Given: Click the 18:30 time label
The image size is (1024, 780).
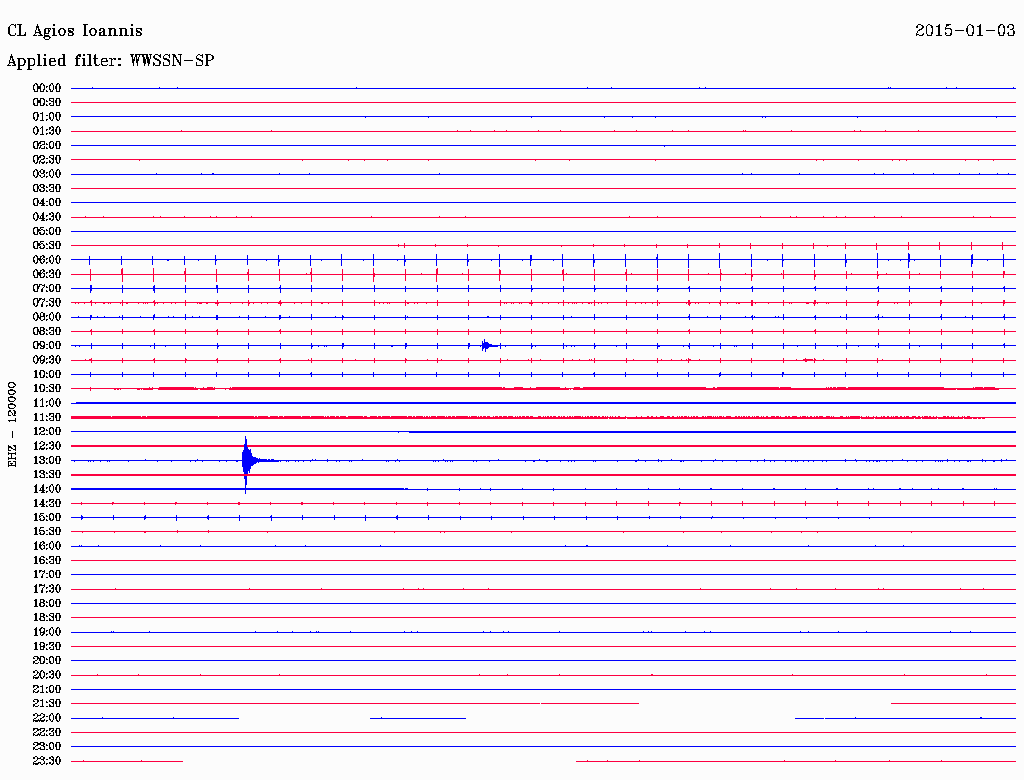Looking at the screenshot, I should point(47,617).
